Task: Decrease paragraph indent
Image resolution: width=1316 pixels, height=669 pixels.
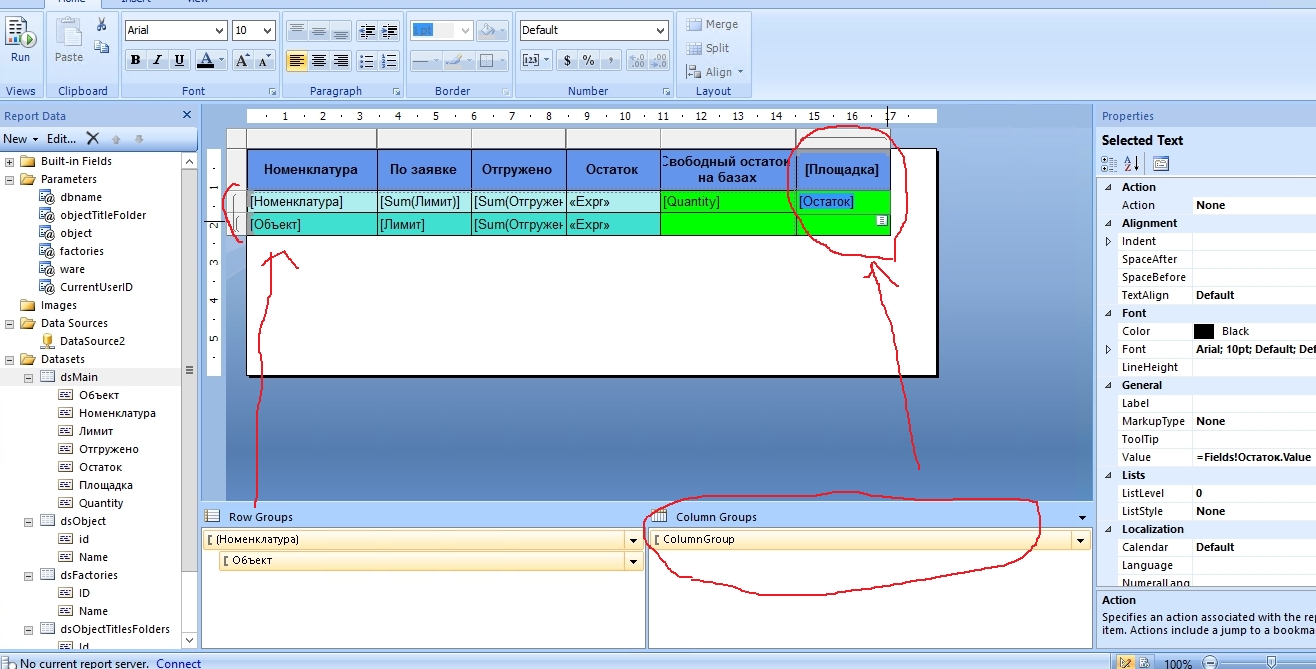Action: pos(367,31)
